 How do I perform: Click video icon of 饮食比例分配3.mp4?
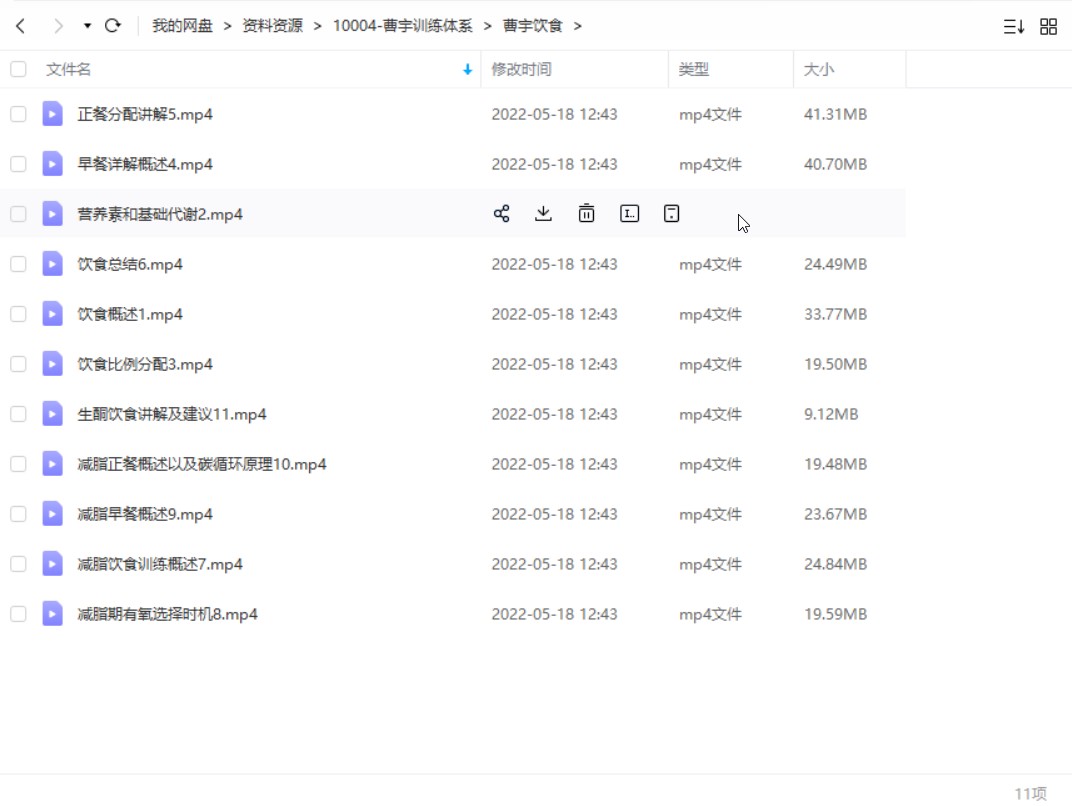pos(53,363)
